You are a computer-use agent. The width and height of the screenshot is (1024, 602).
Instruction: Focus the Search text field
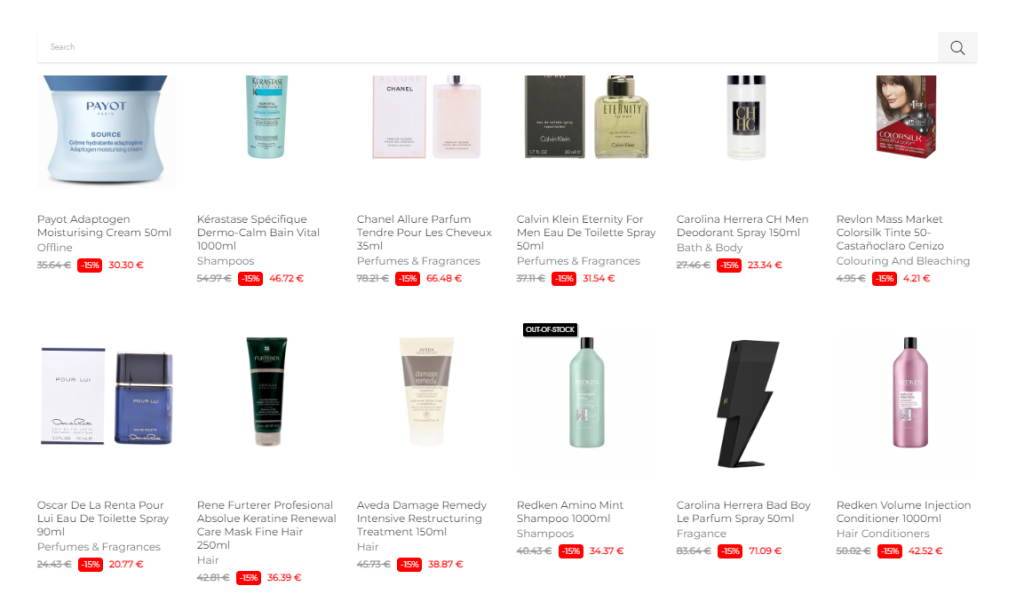[x=487, y=47]
